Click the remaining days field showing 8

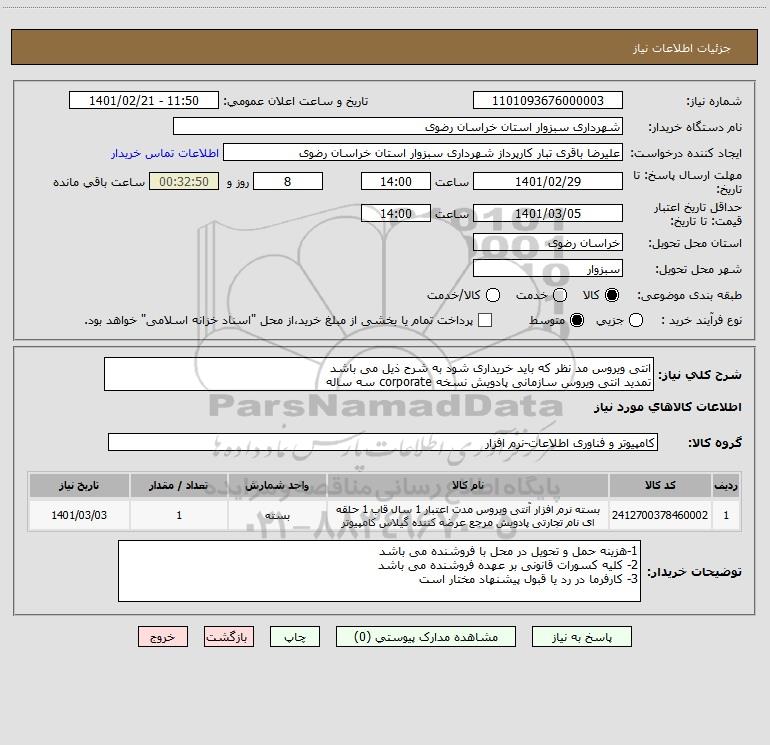coord(288,181)
